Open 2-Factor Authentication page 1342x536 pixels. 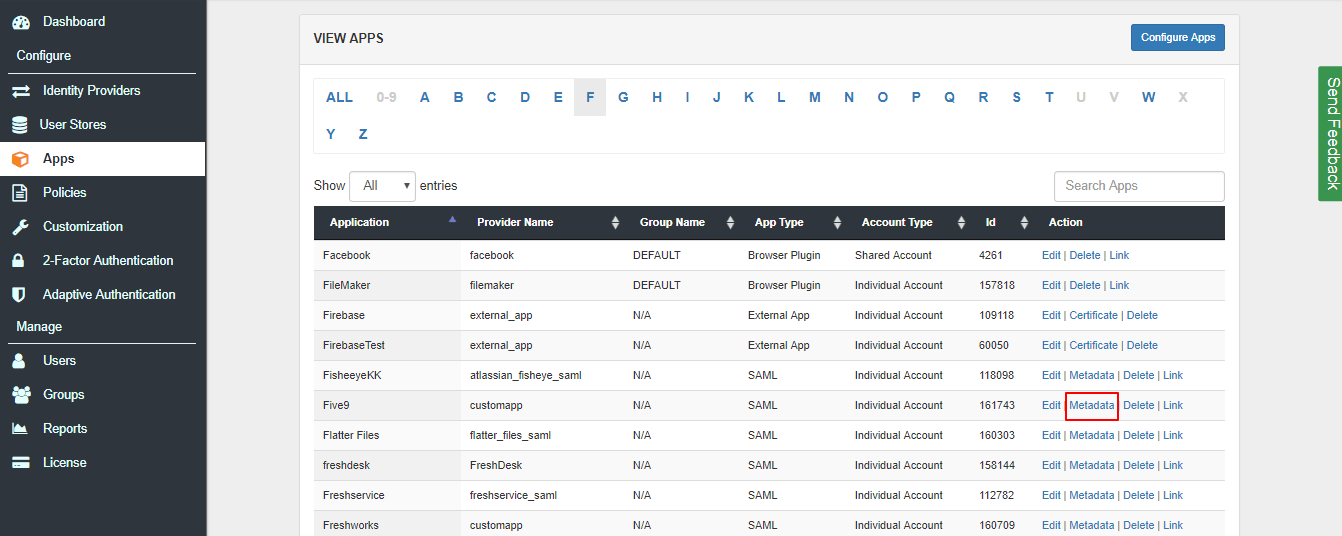click(108, 261)
